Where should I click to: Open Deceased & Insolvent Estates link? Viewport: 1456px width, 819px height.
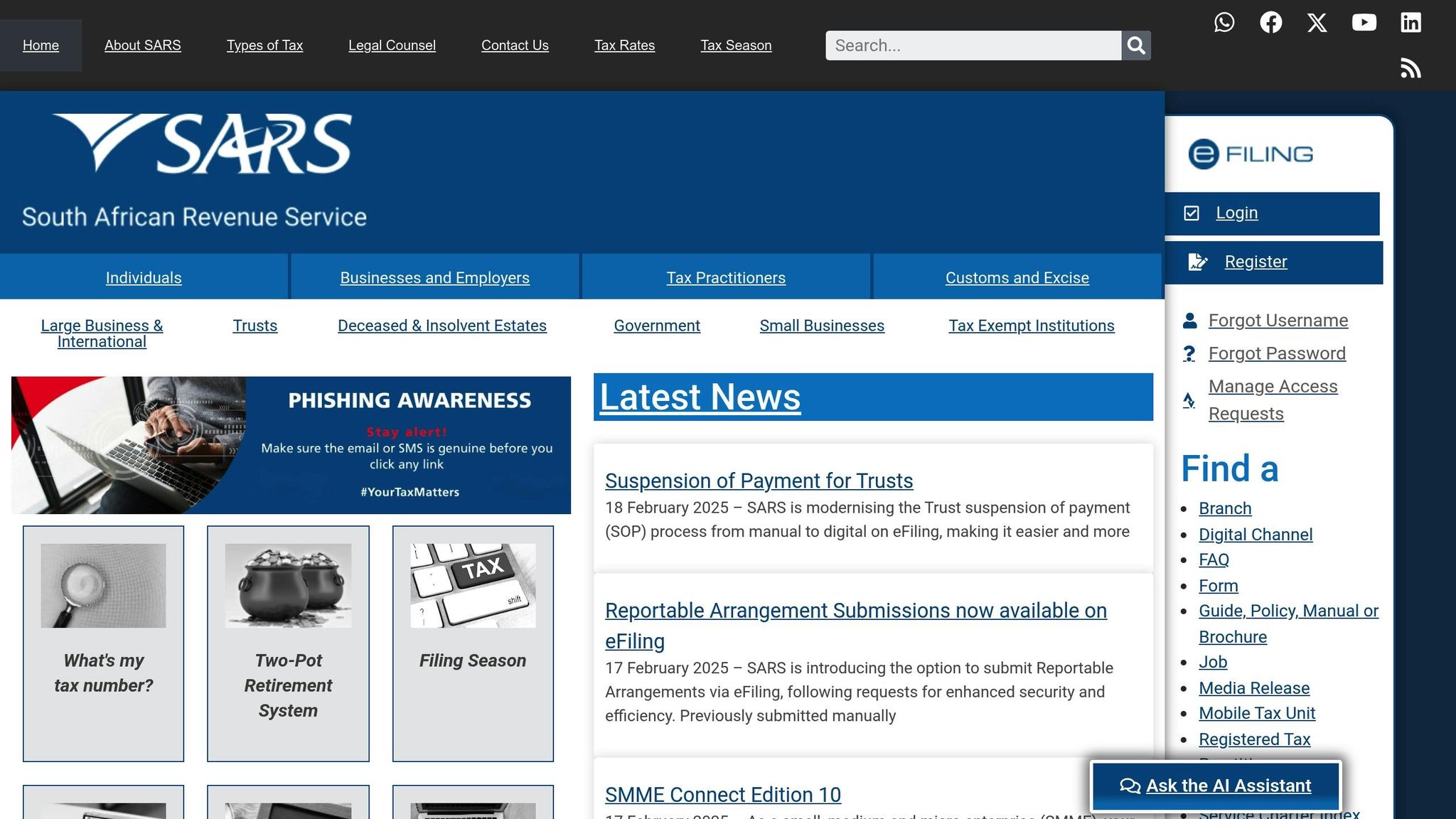442,326
